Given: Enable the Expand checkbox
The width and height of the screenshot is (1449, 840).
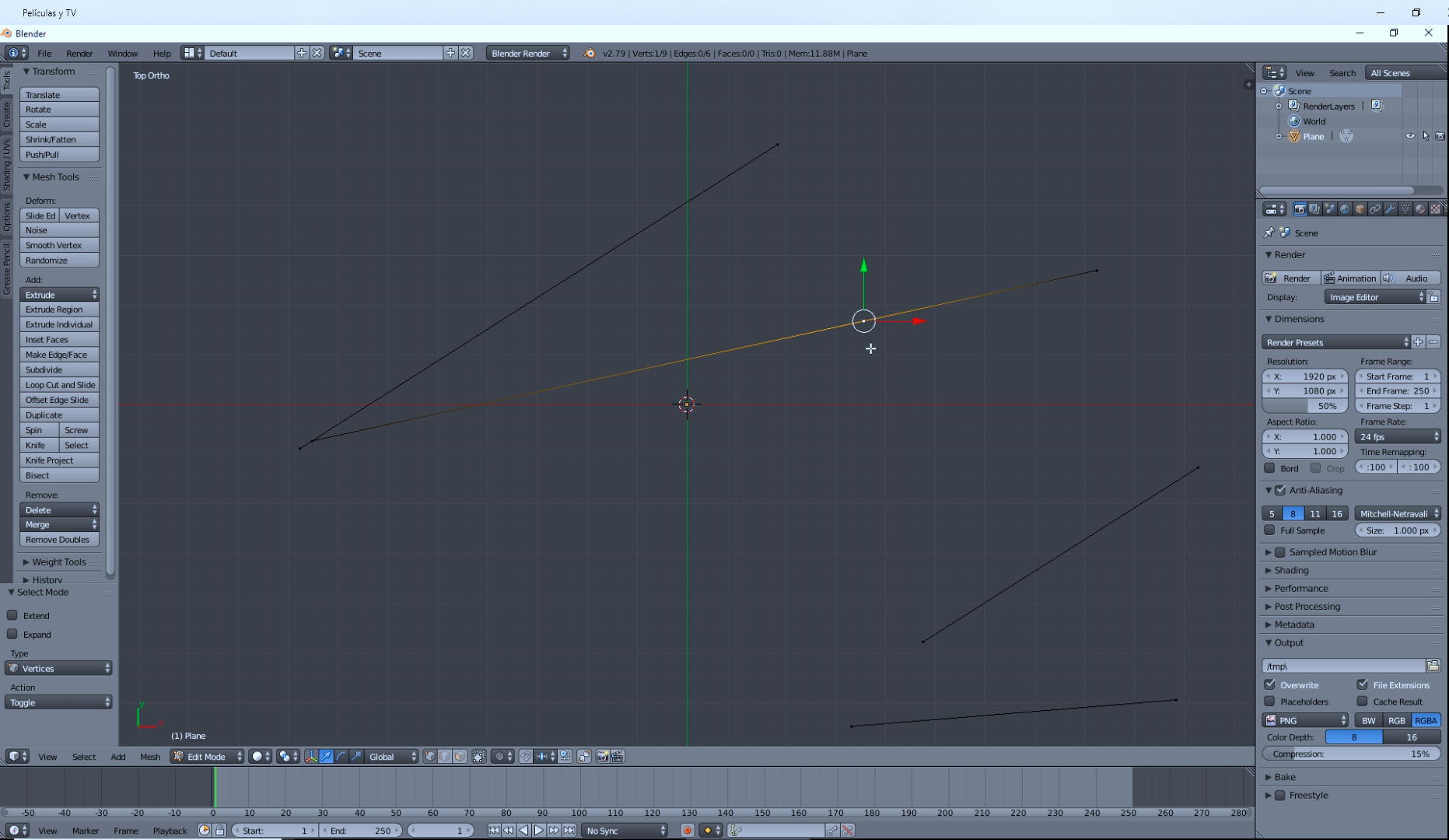Looking at the screenshot, I should (x=12, y=634).
